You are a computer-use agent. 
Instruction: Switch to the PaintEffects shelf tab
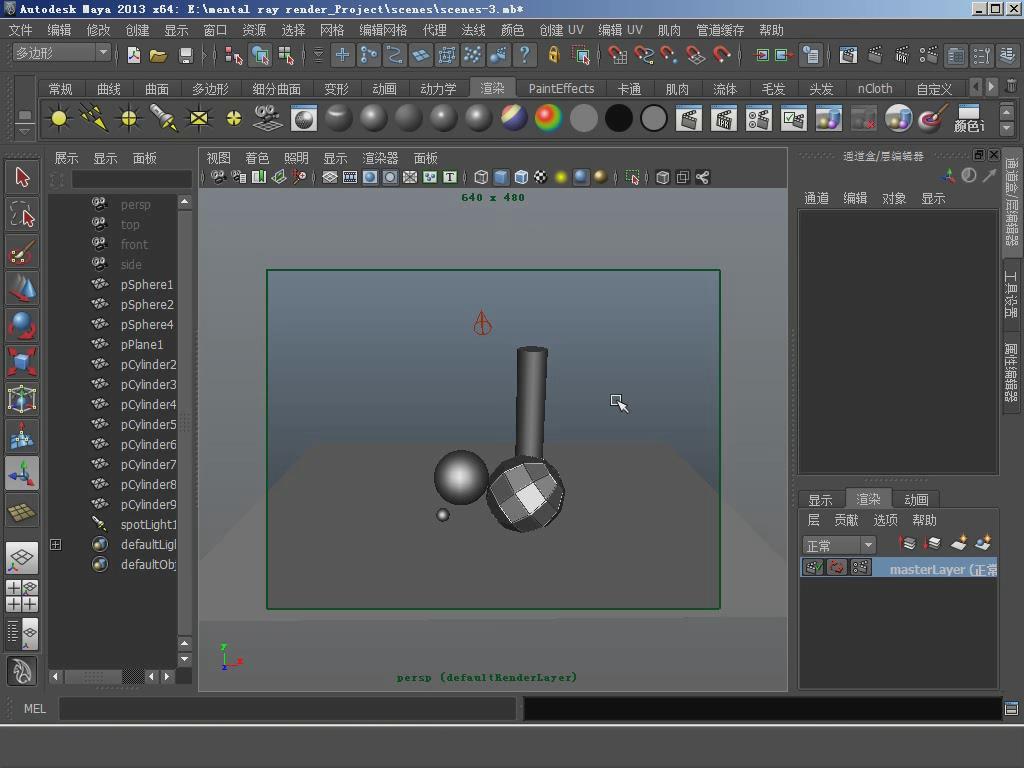(x=561, y=89)
